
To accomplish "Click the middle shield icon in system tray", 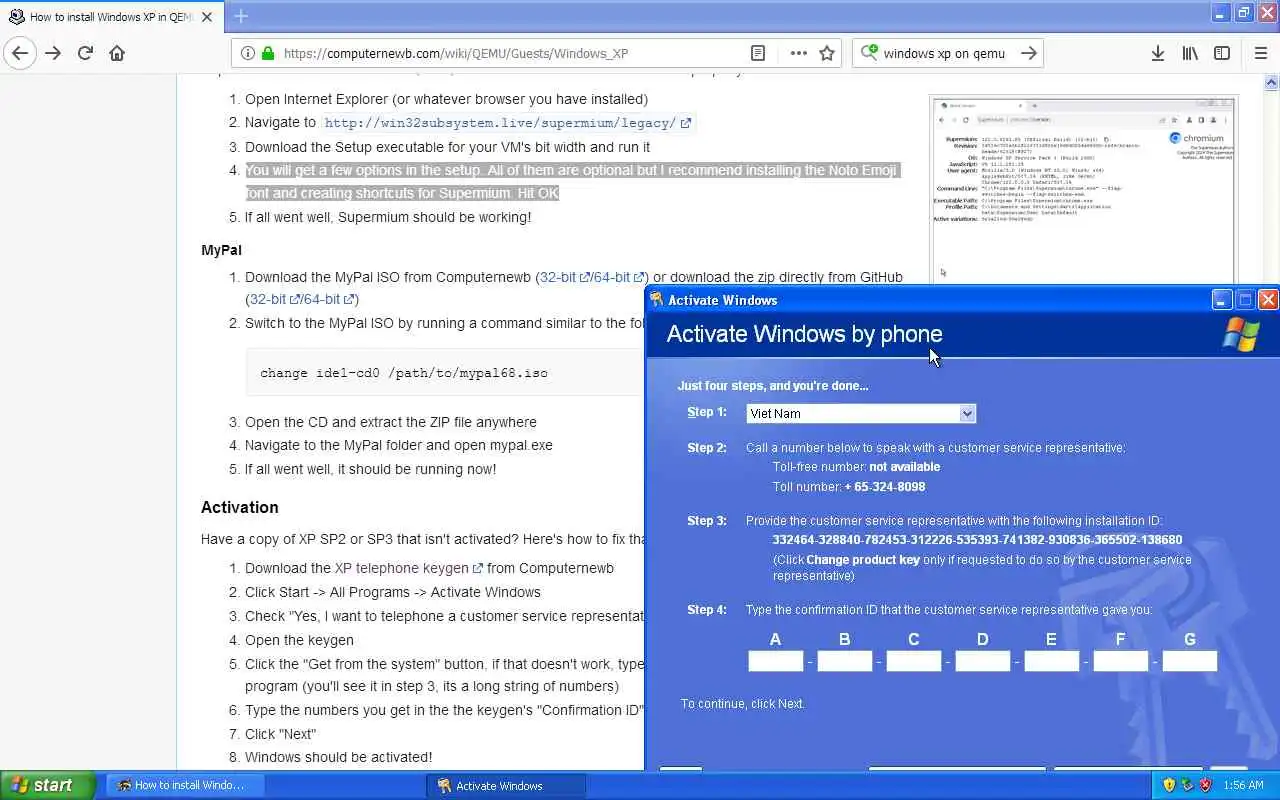I will (1187, 785).
